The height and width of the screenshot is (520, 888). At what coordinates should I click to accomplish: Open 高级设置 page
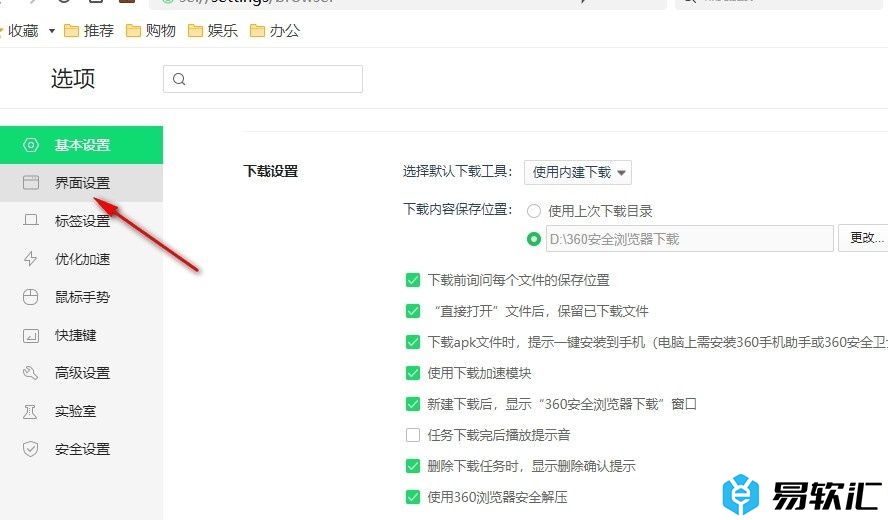click(82, 373)
